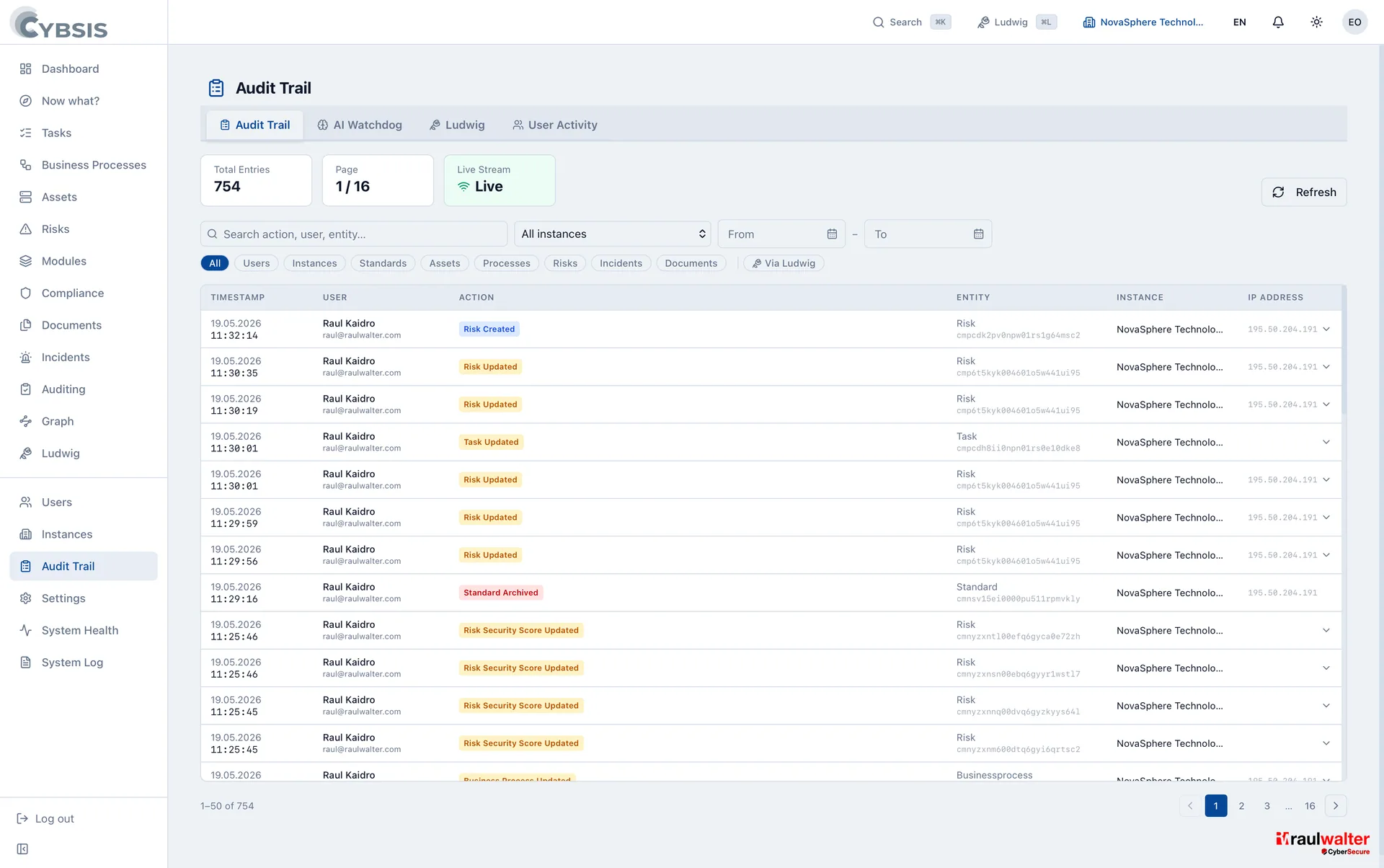1384x868 pixels.
Task: Open Ludwig assistant in top bar
Action: click(1016, 22)
